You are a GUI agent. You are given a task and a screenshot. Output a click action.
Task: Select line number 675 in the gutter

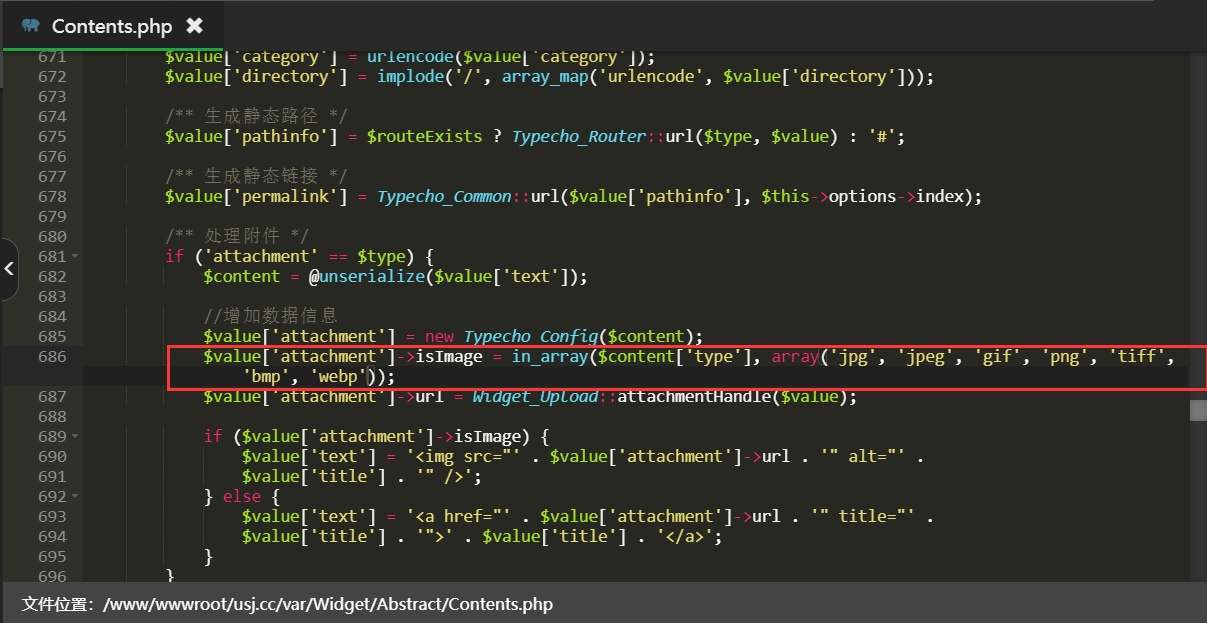[x=52, y=137]
